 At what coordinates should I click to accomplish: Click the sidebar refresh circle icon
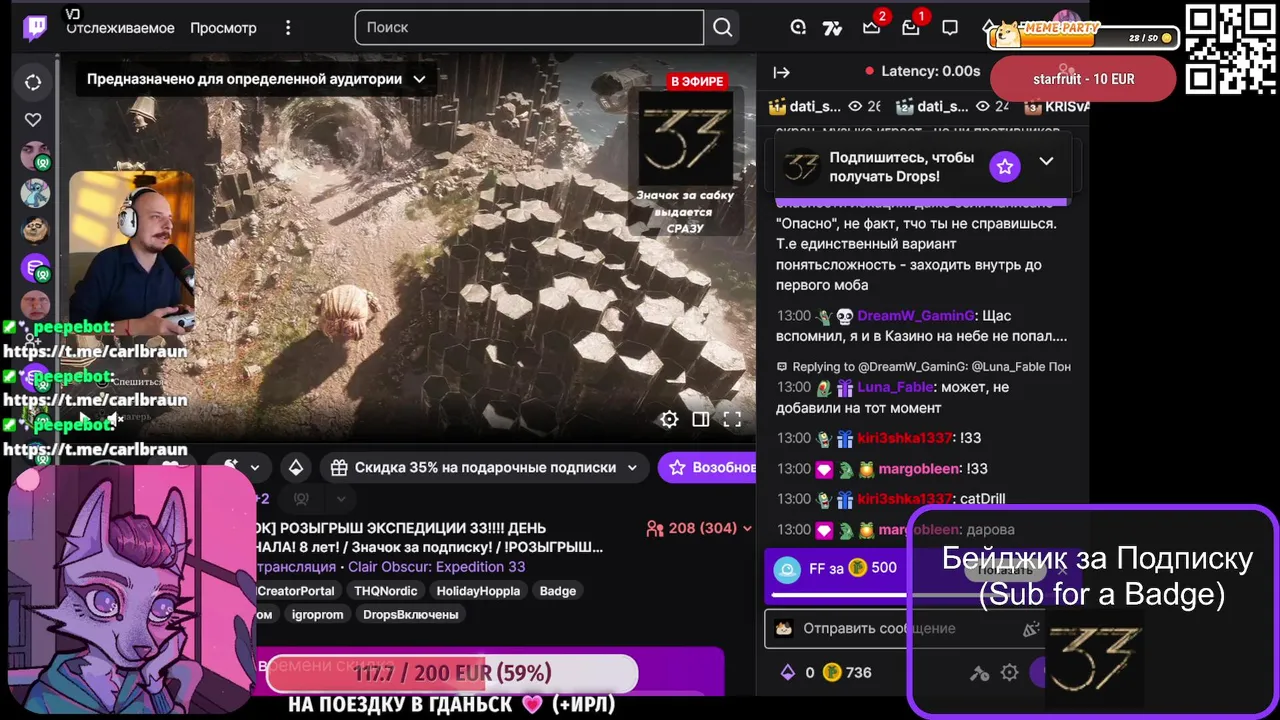(x=33, y=82)
